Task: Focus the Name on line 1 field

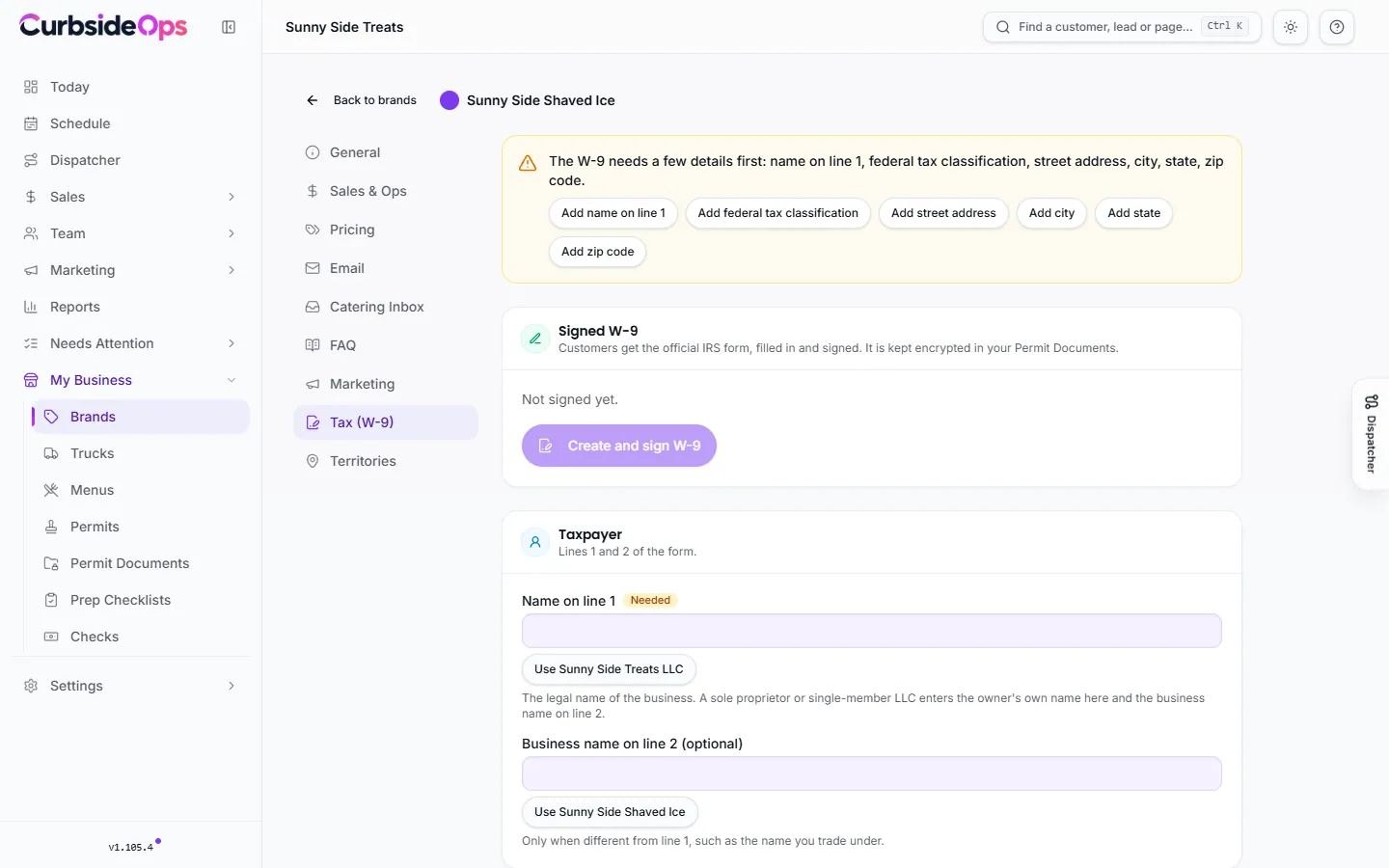Action: pos(872,631)
